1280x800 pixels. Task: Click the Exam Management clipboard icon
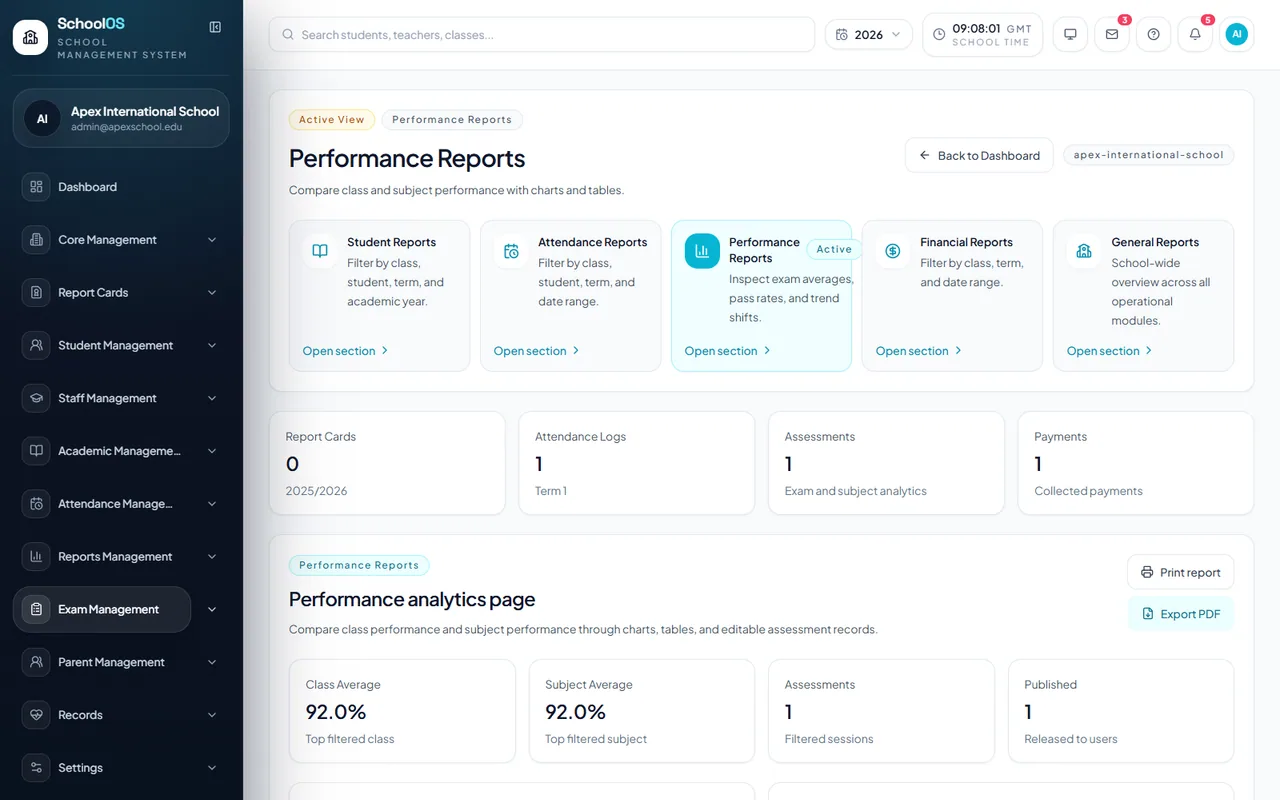[x=36, y=609]
